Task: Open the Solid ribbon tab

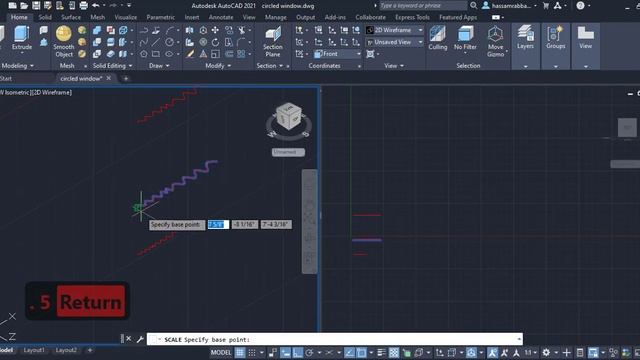Action: pos(45,17)
